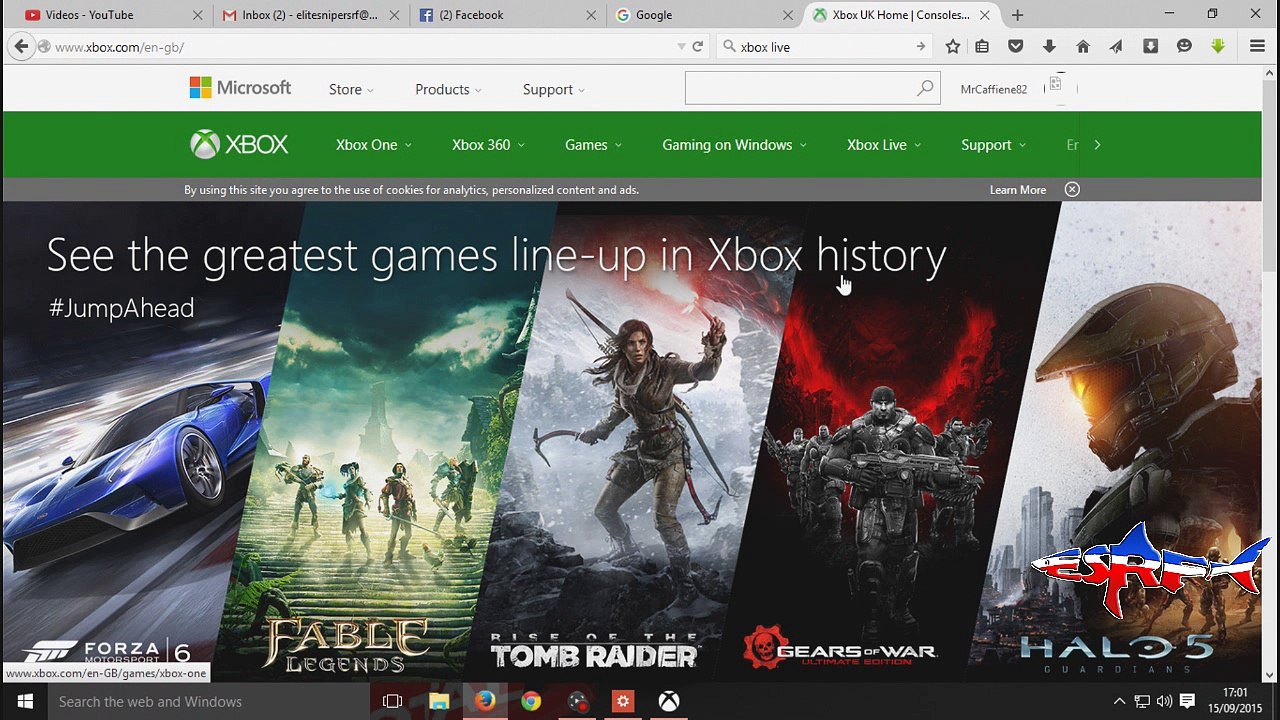The image size is (1280, 720).
Task: Select the Rise of the Tomb Raider panel
Action: click(640, 440)
